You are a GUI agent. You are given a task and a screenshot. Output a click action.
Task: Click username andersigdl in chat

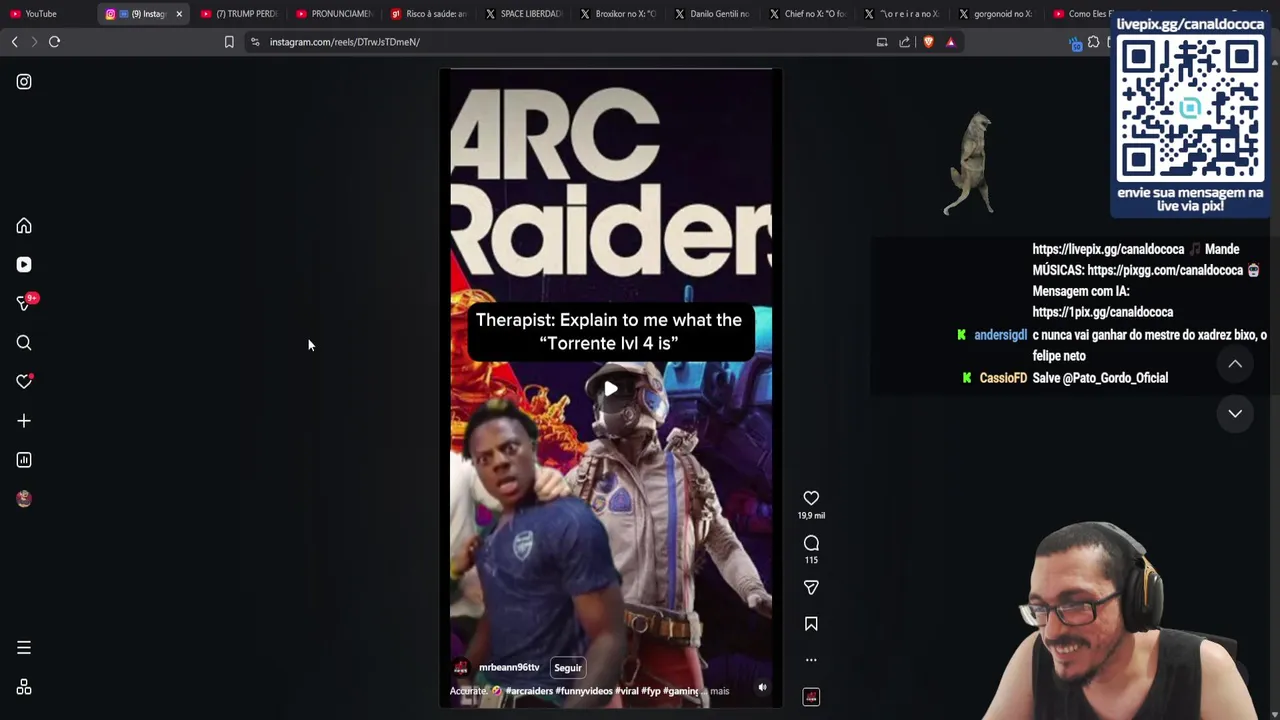coord(1000,335)
